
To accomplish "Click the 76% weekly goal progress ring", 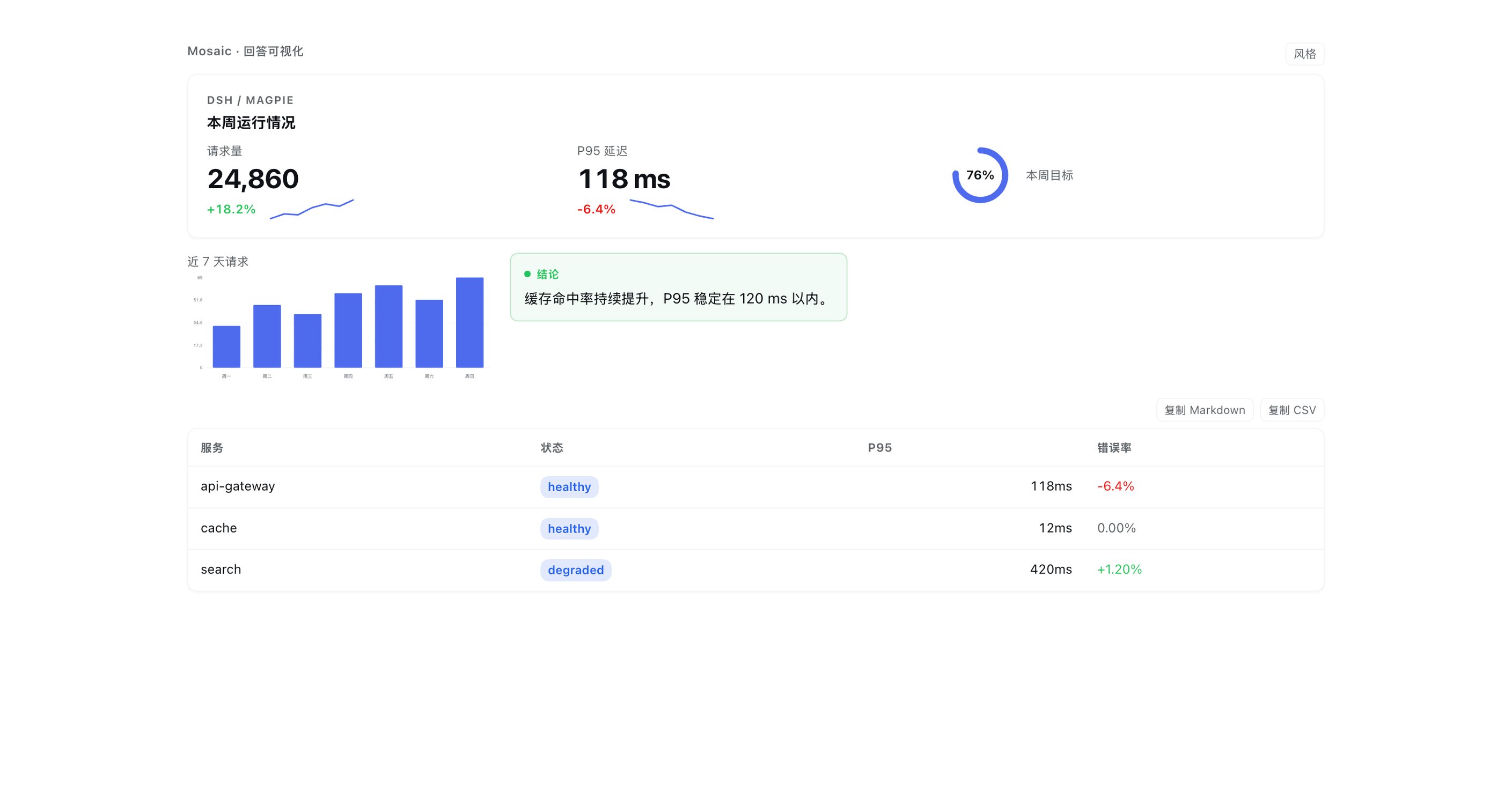I will (980, 175).
